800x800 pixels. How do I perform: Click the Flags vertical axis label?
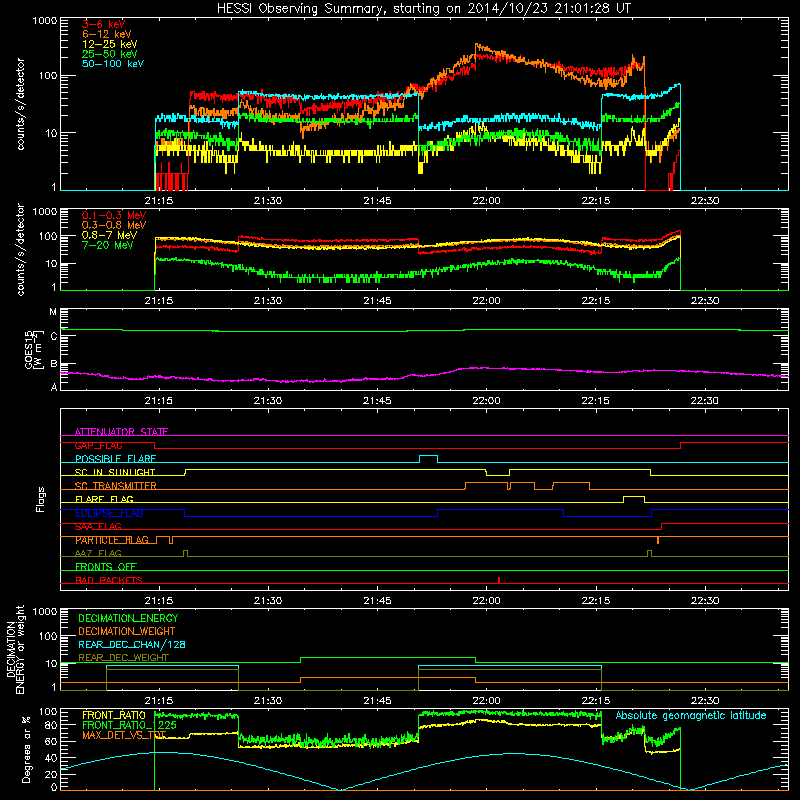point(41,499)
